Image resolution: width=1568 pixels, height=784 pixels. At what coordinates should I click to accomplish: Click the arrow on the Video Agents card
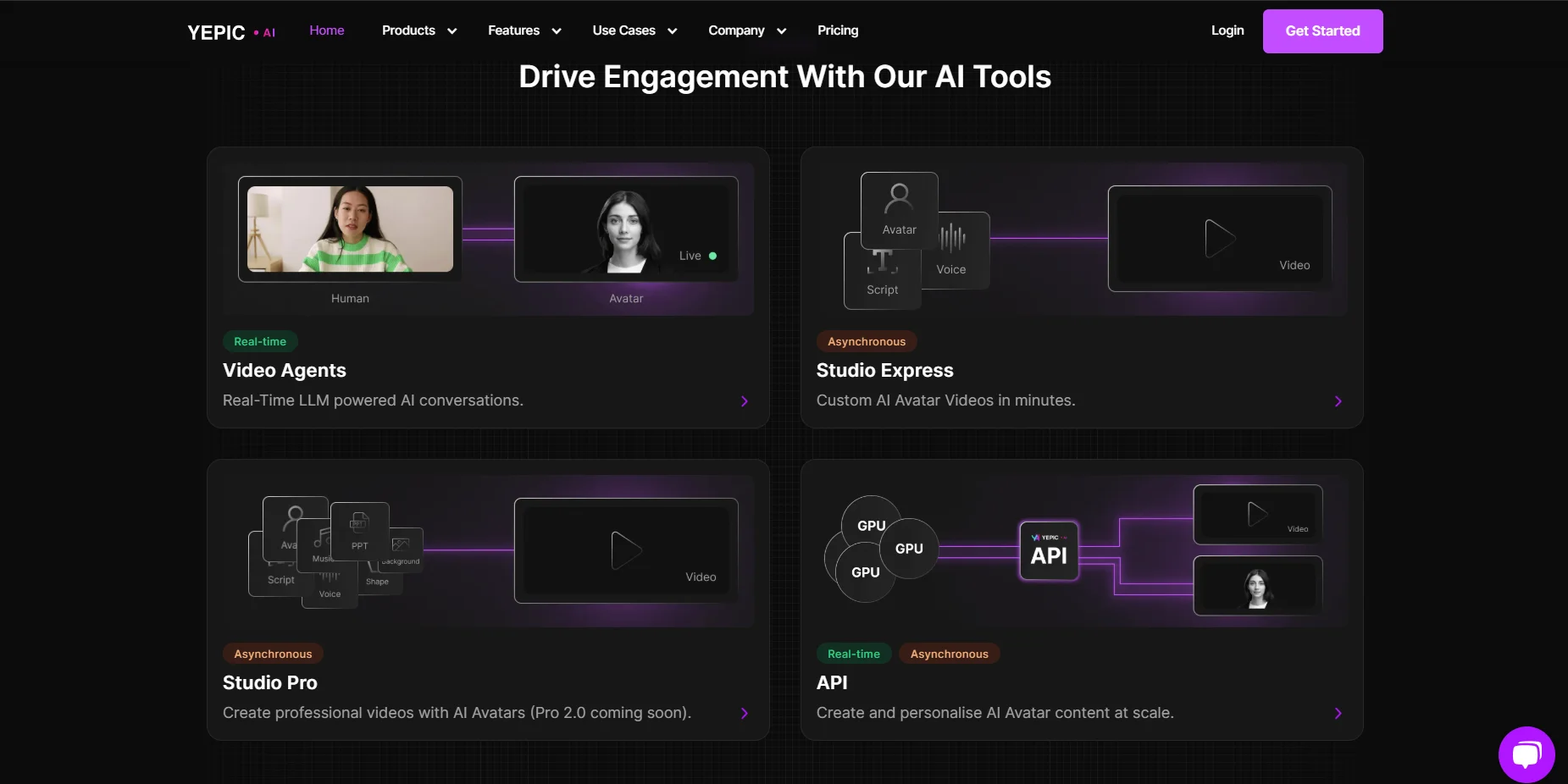pos(744,401)
